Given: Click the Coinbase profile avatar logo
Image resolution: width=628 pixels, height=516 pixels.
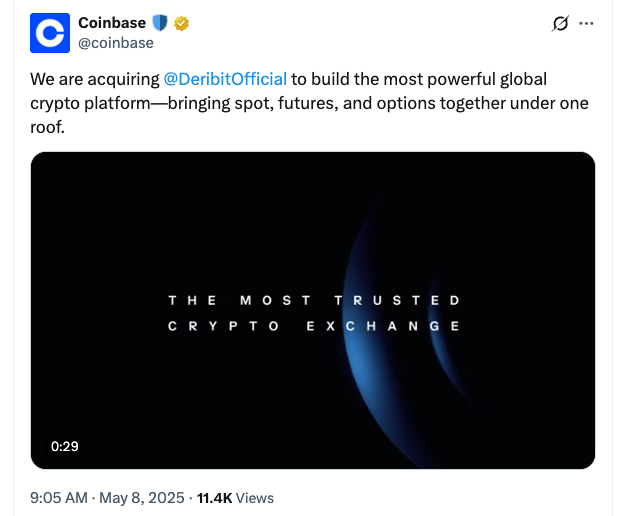Looking at the screenshot, I should click(x=50, y=32).
